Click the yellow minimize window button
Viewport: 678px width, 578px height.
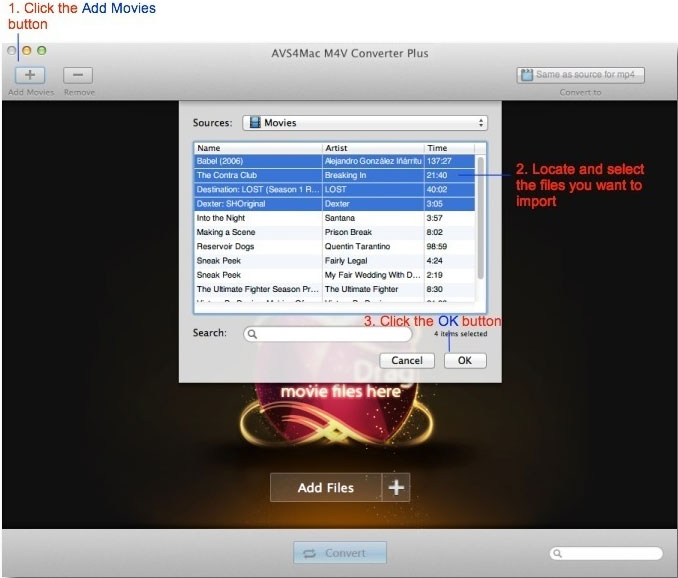click(26, 51)
